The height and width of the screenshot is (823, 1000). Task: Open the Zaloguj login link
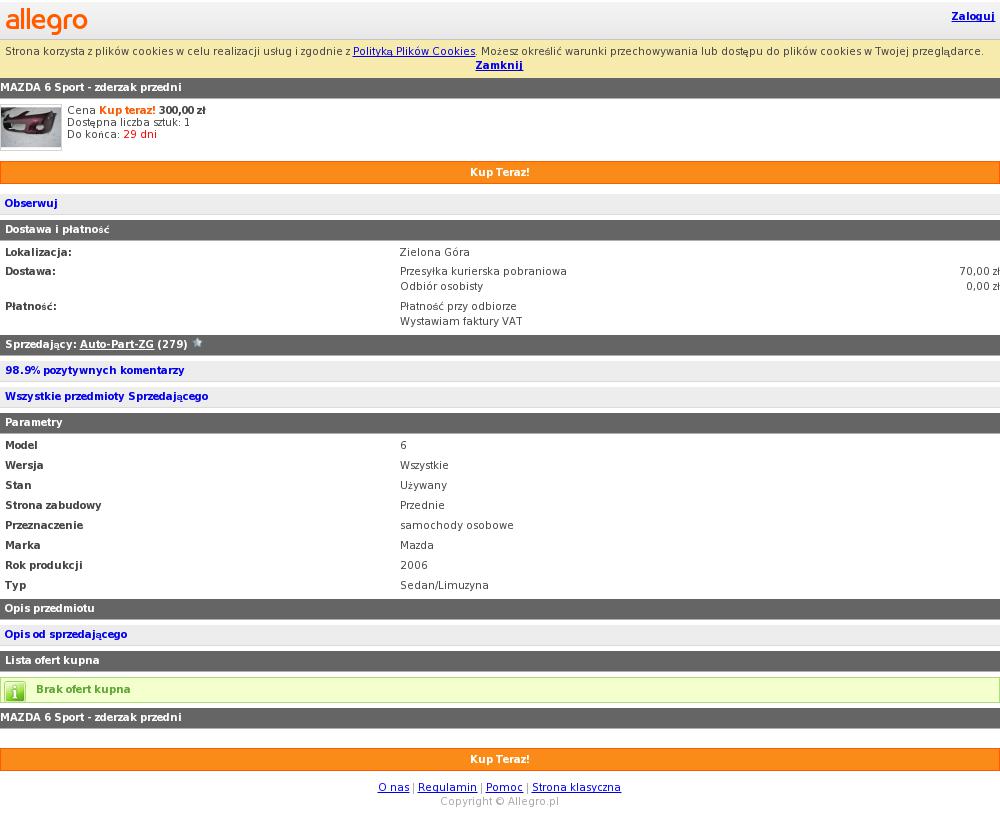(x=972, y=16)
